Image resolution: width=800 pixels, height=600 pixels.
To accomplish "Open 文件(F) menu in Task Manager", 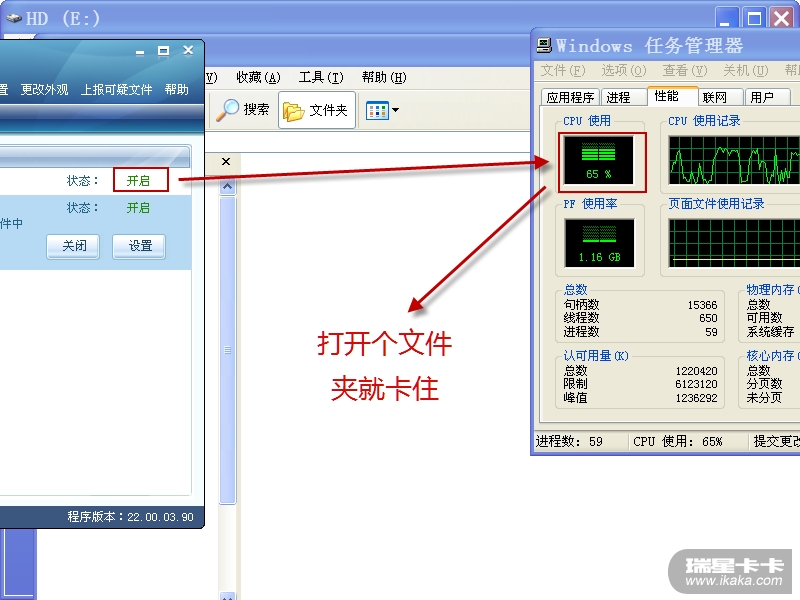I will coord(563,70).
